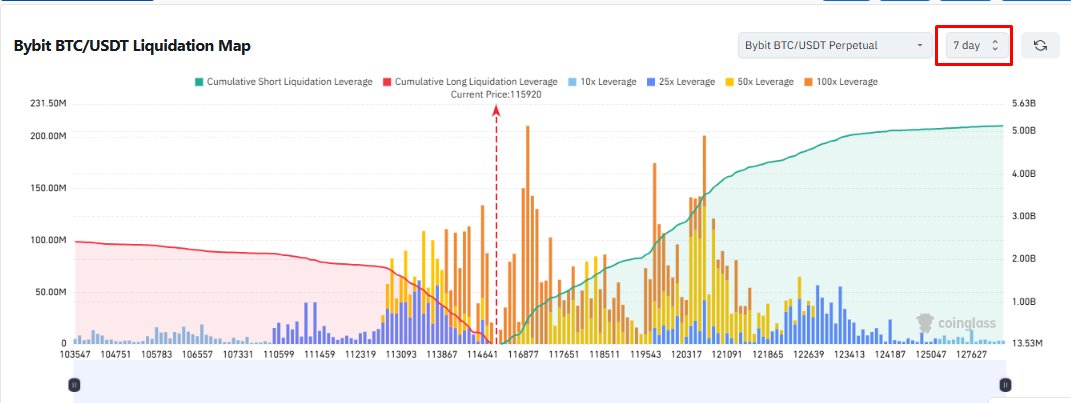The width and height of the screenshot is (1071, 403).
Task: Click the 13.53M right axis value
Action: click(1026, 344)
